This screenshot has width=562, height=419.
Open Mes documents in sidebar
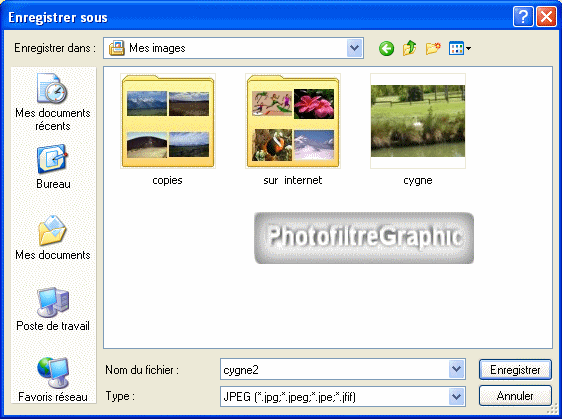point(53,238)
